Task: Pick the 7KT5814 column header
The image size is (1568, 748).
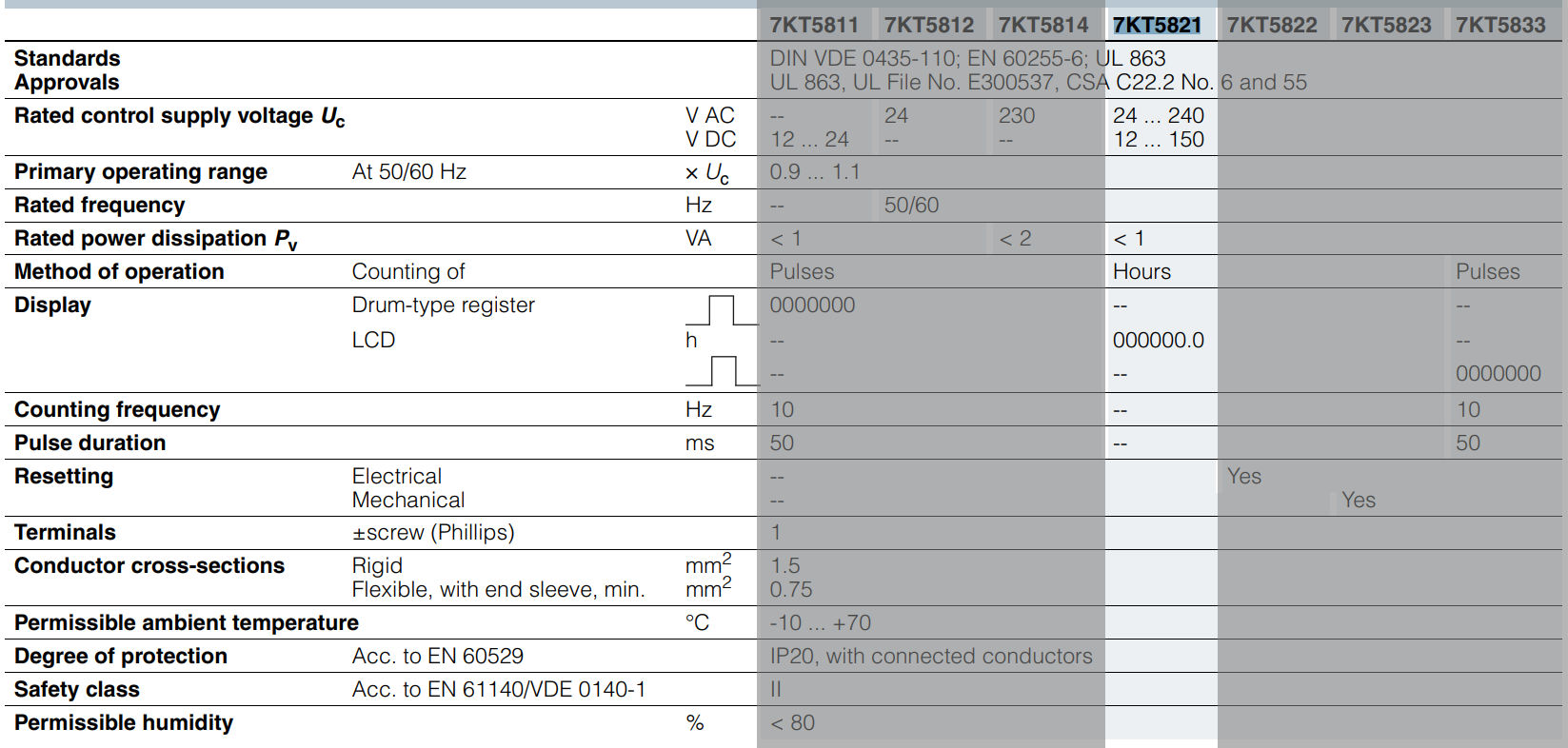Action: [x=1042, y=25]
